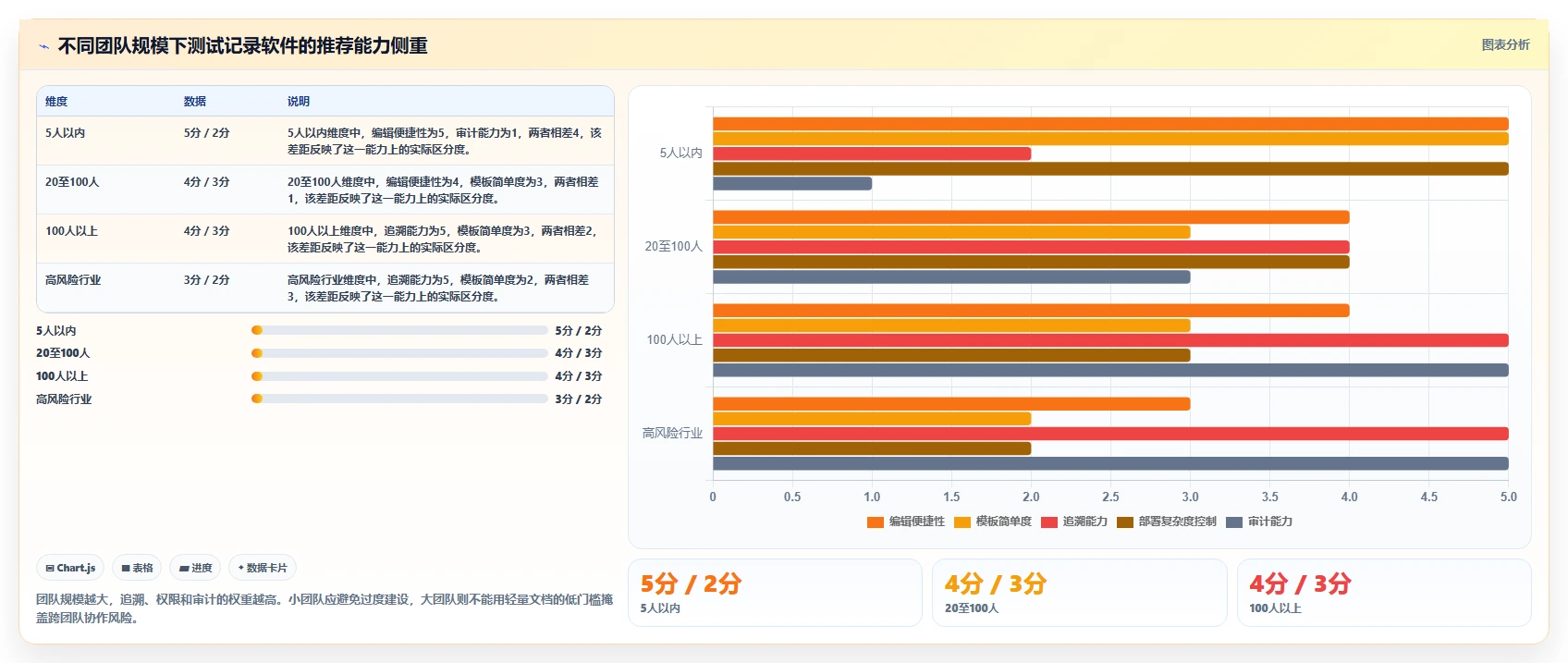Click the 5人以内 chart axis label
Viewport: 1568px width, 663px height.
point(680,153)
